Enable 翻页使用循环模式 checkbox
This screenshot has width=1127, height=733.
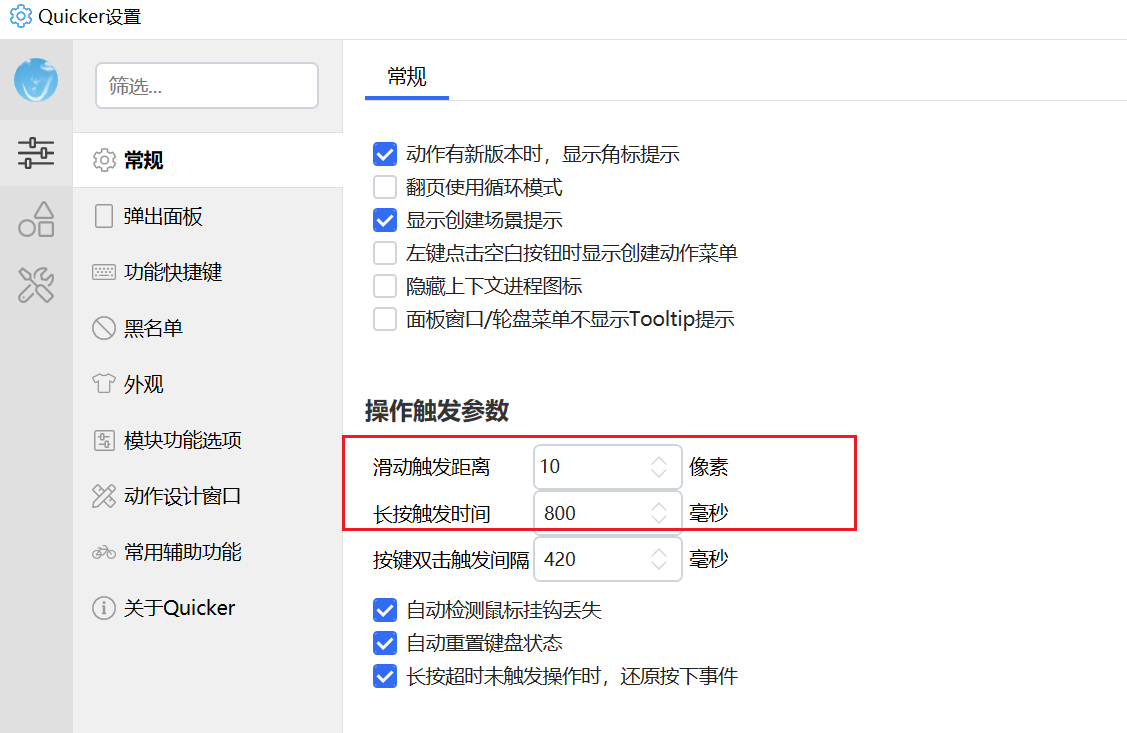click(385, 187)
